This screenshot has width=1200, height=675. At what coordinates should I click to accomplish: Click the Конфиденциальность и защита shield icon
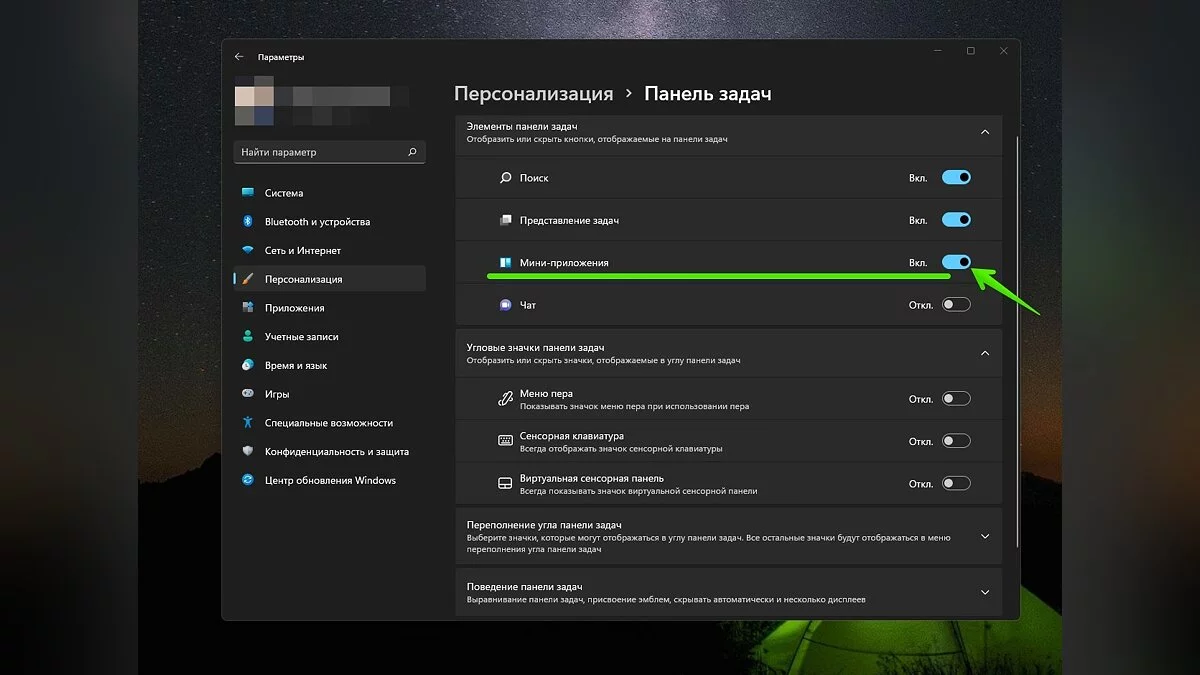coord(247,451)
